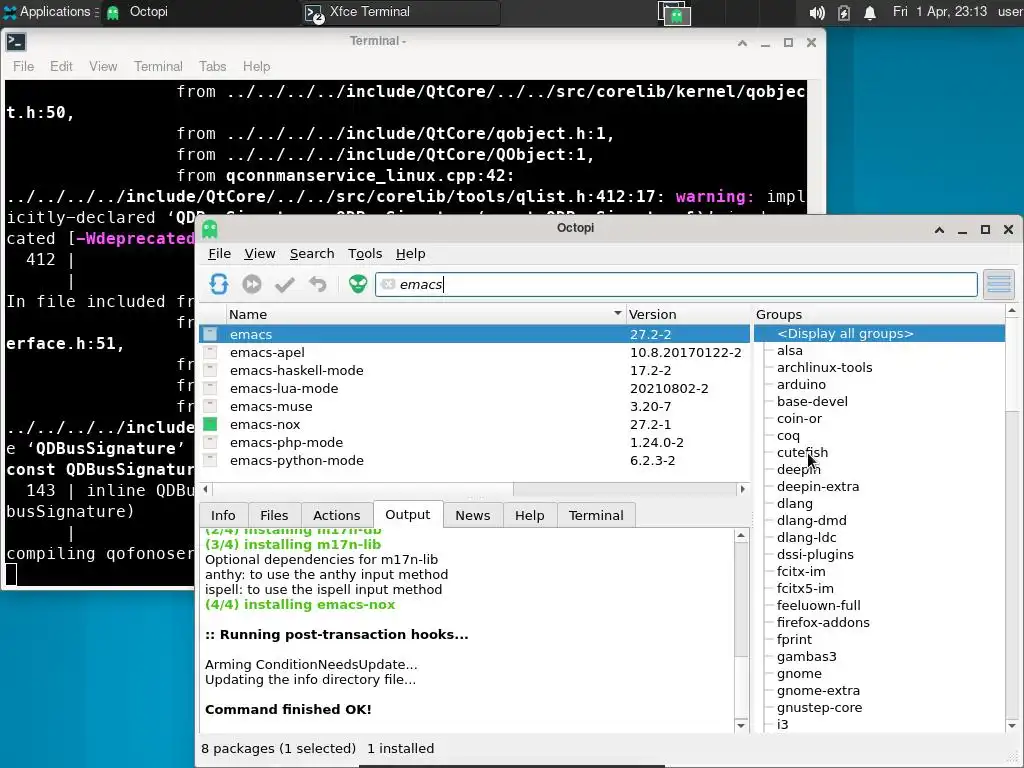Select the dssi-plugins group
The image size is (1024, 768).
(815, 554)
